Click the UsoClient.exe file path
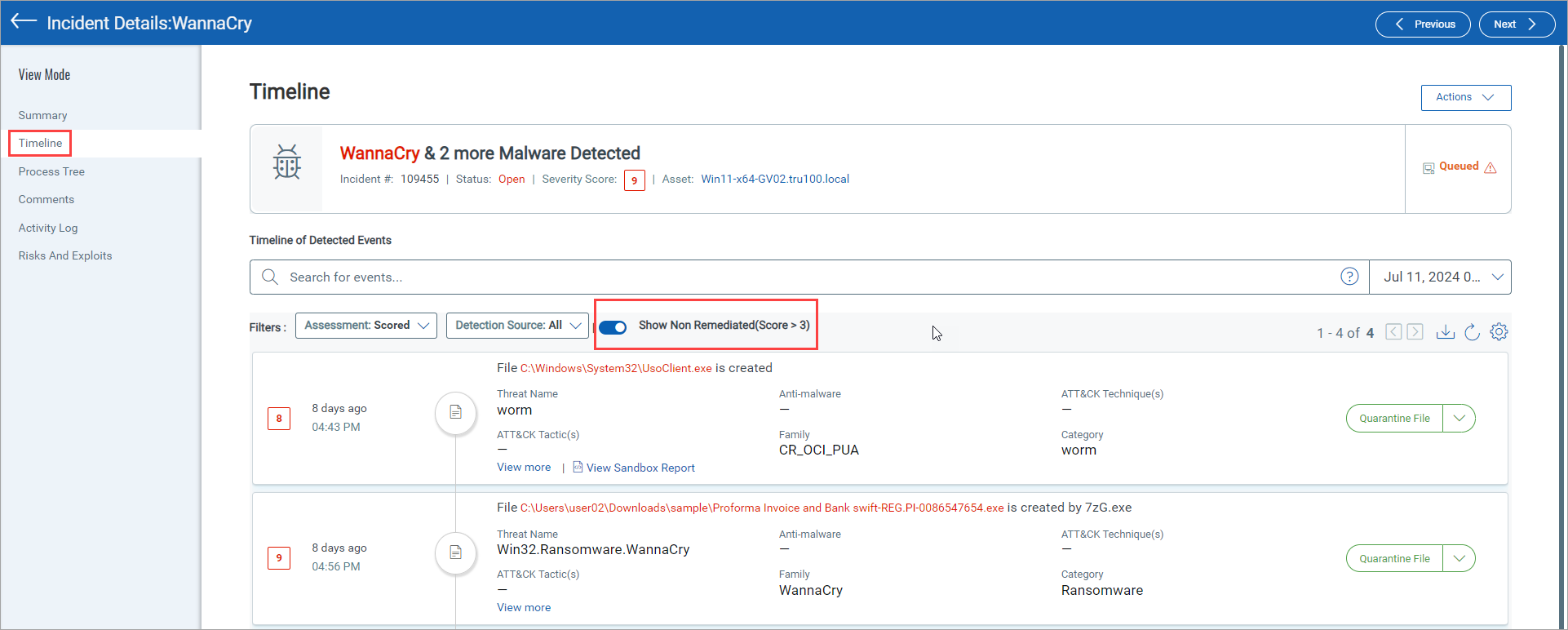 point(616,368)
